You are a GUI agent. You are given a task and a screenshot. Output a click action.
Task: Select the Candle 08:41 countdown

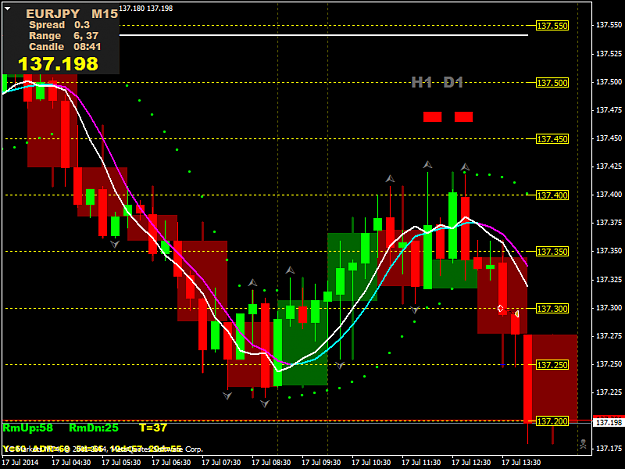click(65, 47)
